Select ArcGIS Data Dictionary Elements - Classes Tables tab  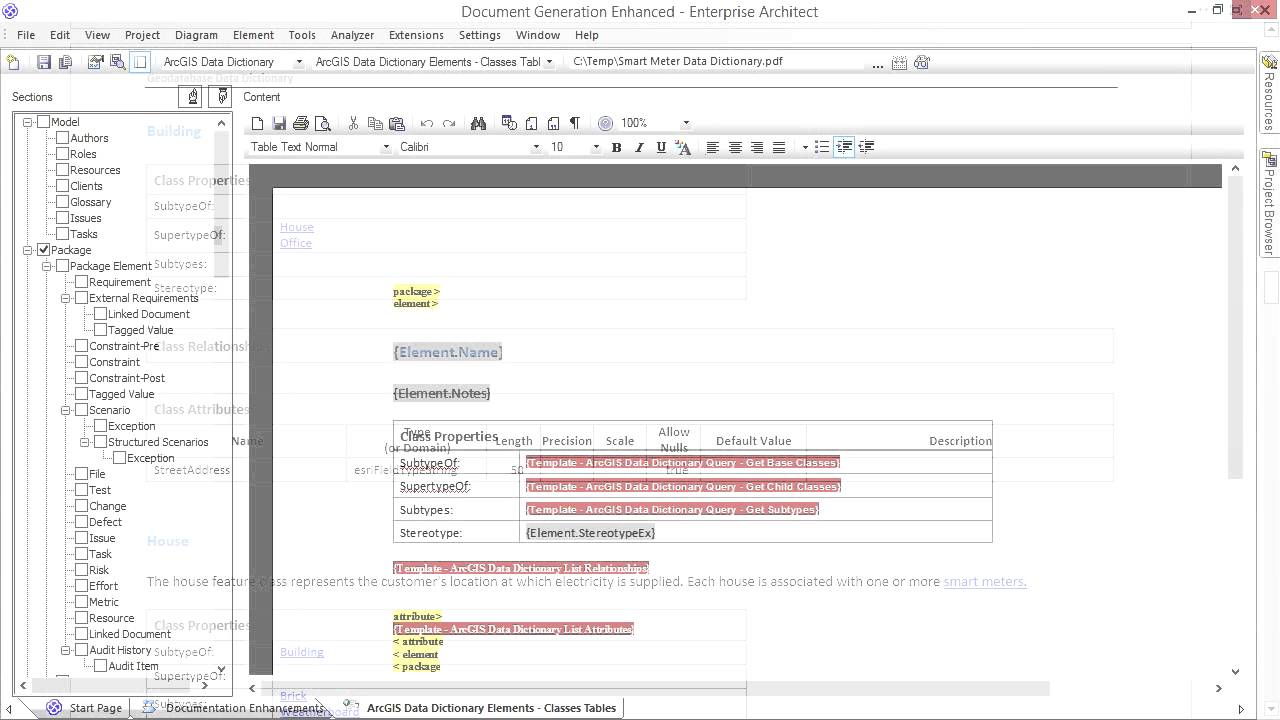coord(482,708)
